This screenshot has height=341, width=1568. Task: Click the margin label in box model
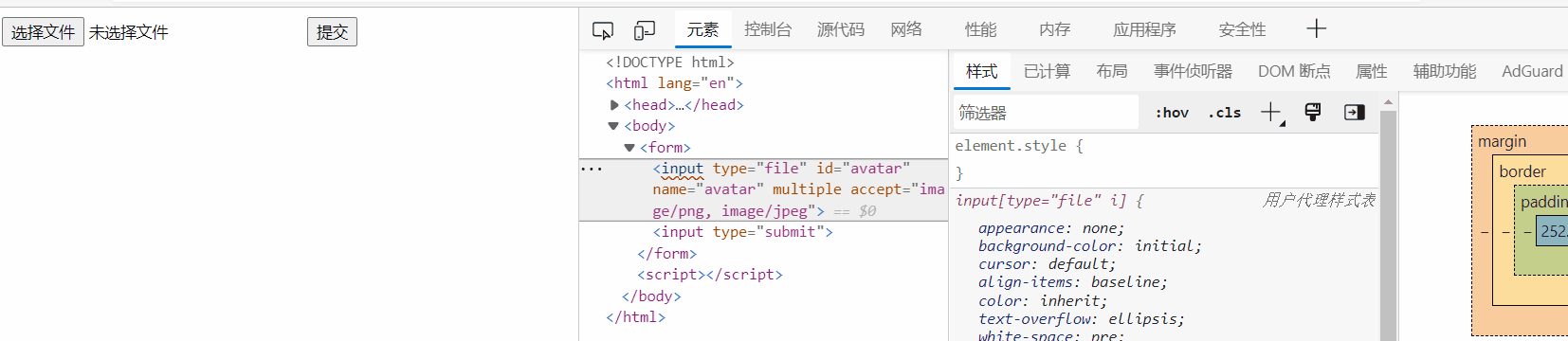(x=1502, y=141)
